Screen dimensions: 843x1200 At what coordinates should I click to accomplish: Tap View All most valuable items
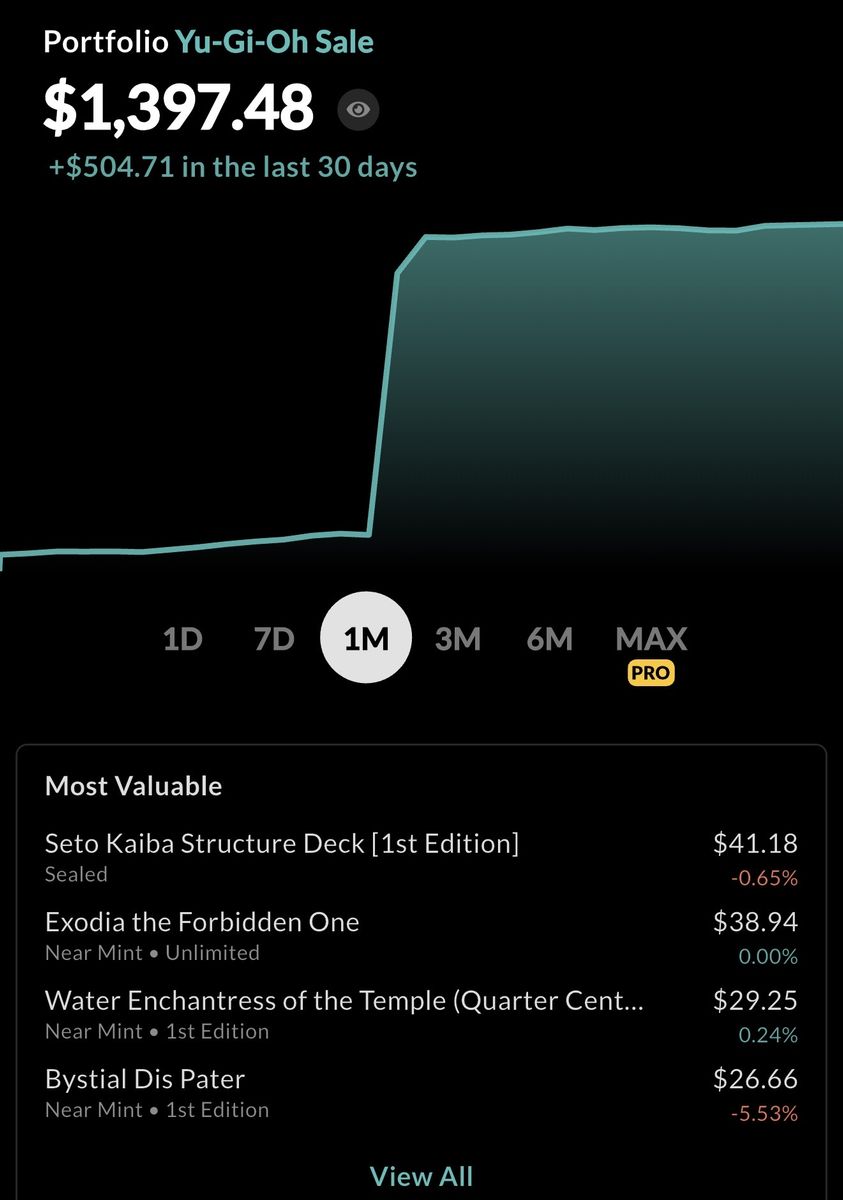(421, 1176)
